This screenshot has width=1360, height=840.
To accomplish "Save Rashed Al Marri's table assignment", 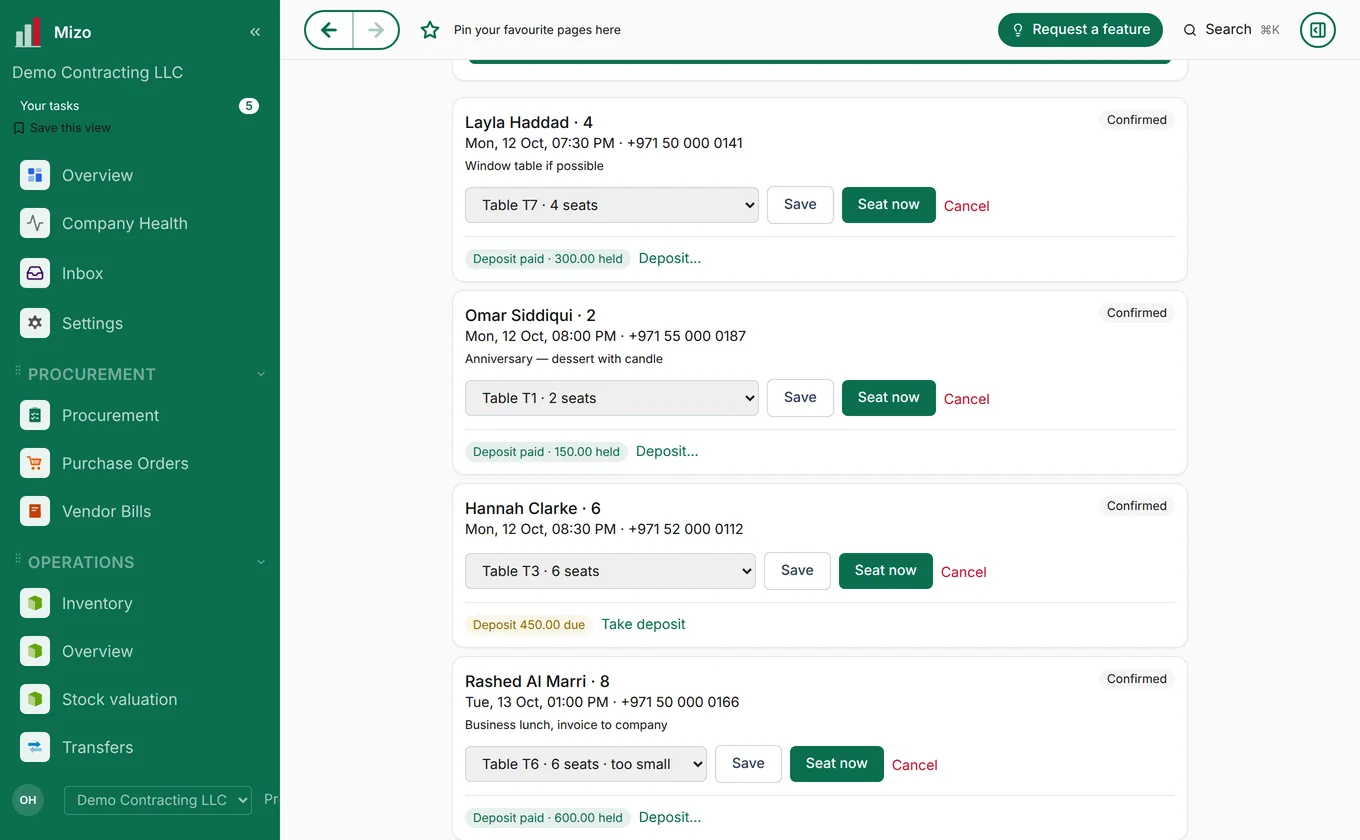I will (x=748, y=764).
